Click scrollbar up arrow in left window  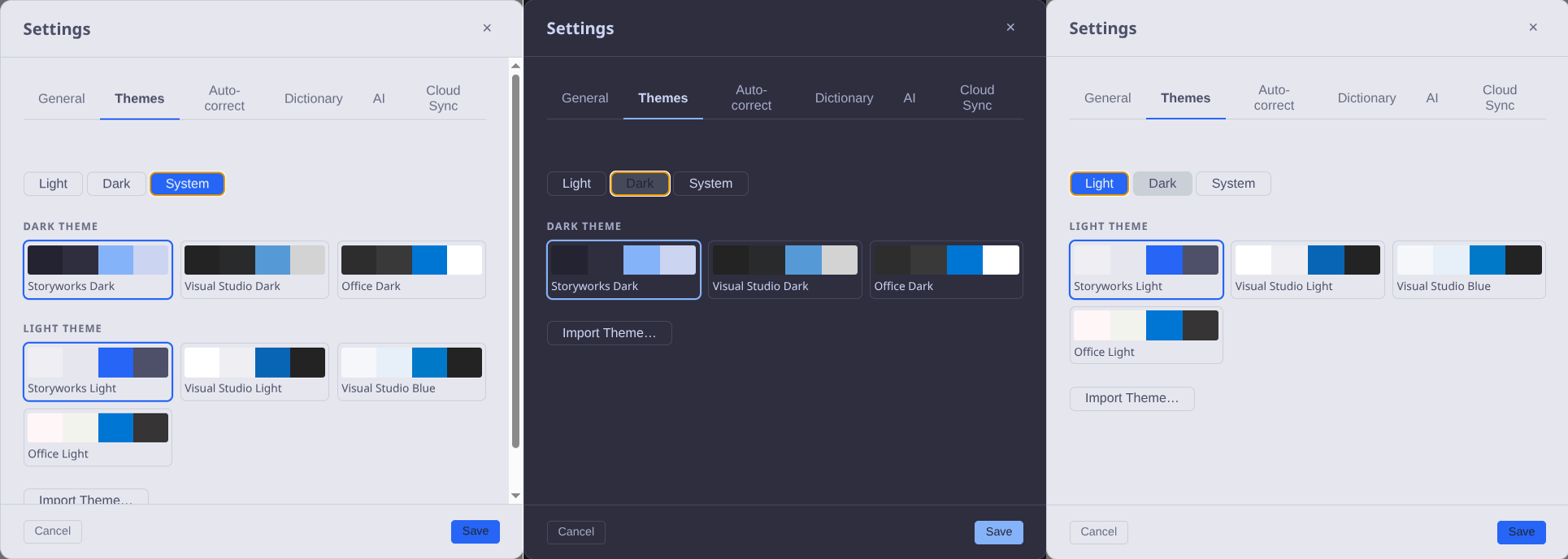pyautogui.click(x=515, y=65)
